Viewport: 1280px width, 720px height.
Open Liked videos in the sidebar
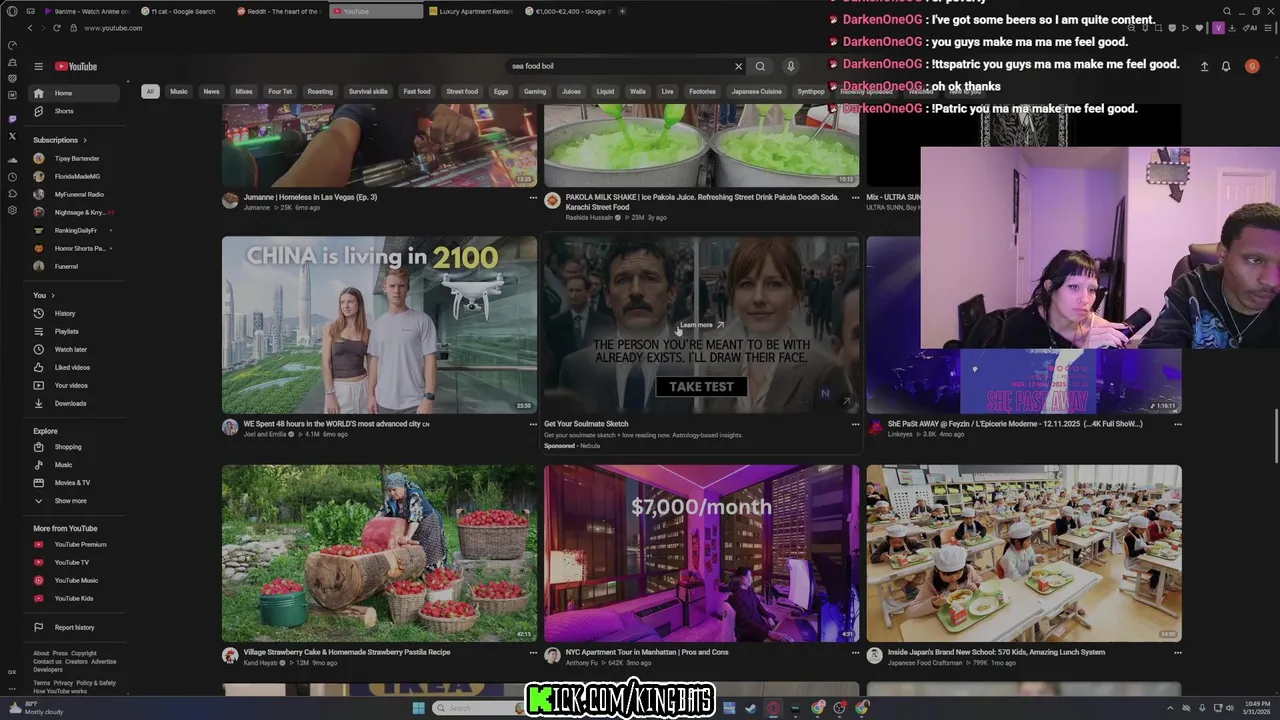pos(75,367)
